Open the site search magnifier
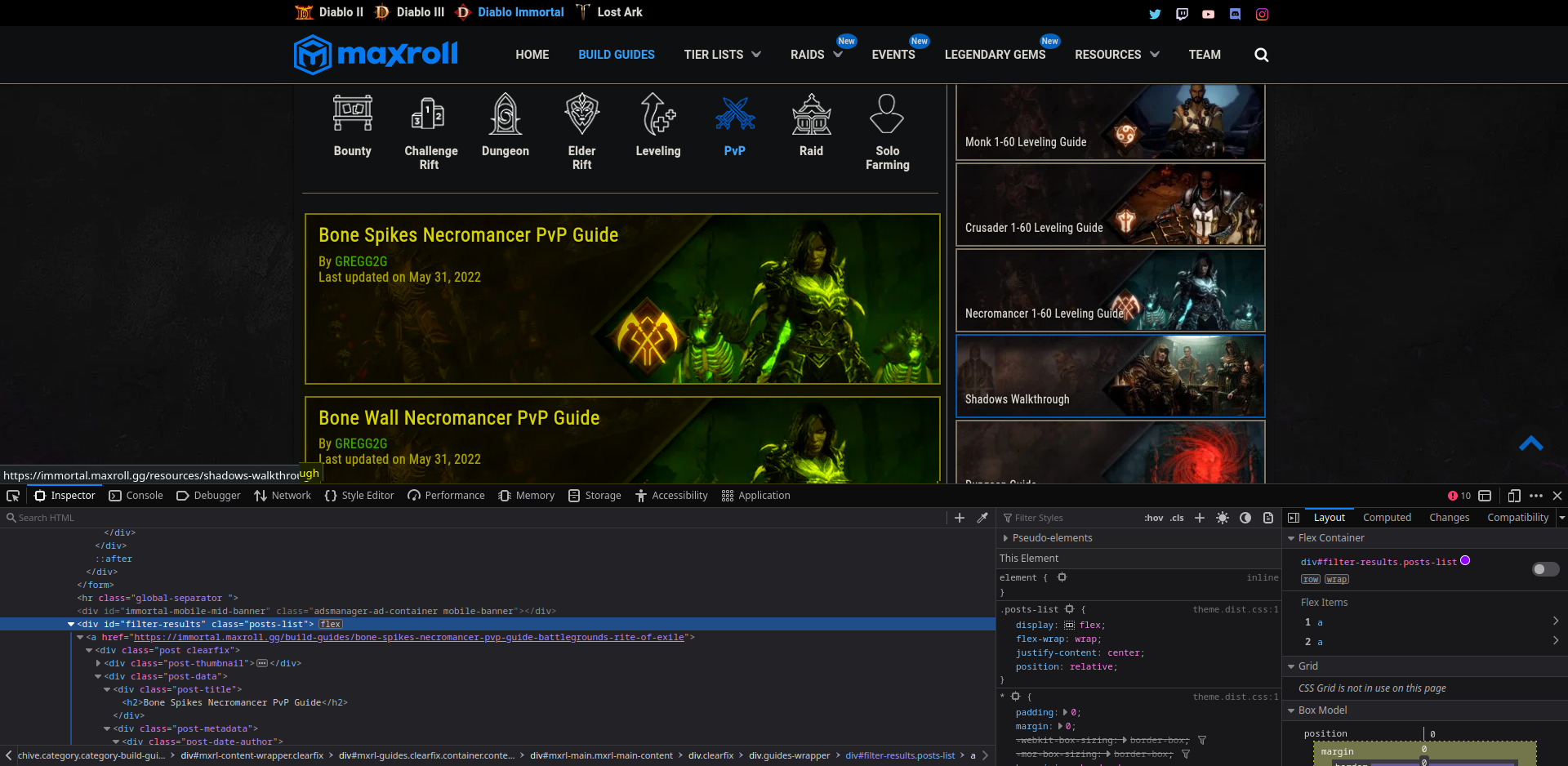The height and width of the screenshot is (766, 1568). (x=1262, y=55)
